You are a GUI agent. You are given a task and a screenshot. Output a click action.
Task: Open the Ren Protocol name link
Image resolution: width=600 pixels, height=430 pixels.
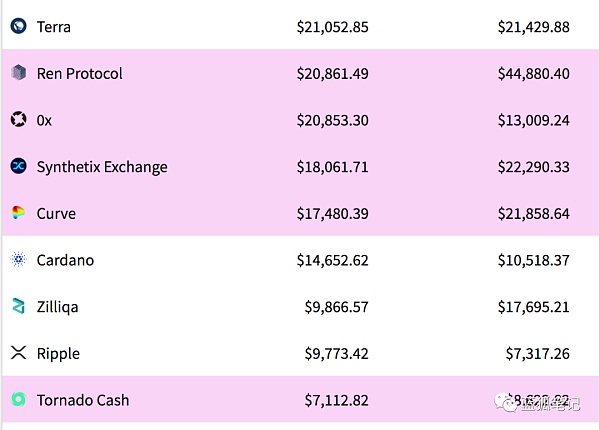tap(80, 73)
